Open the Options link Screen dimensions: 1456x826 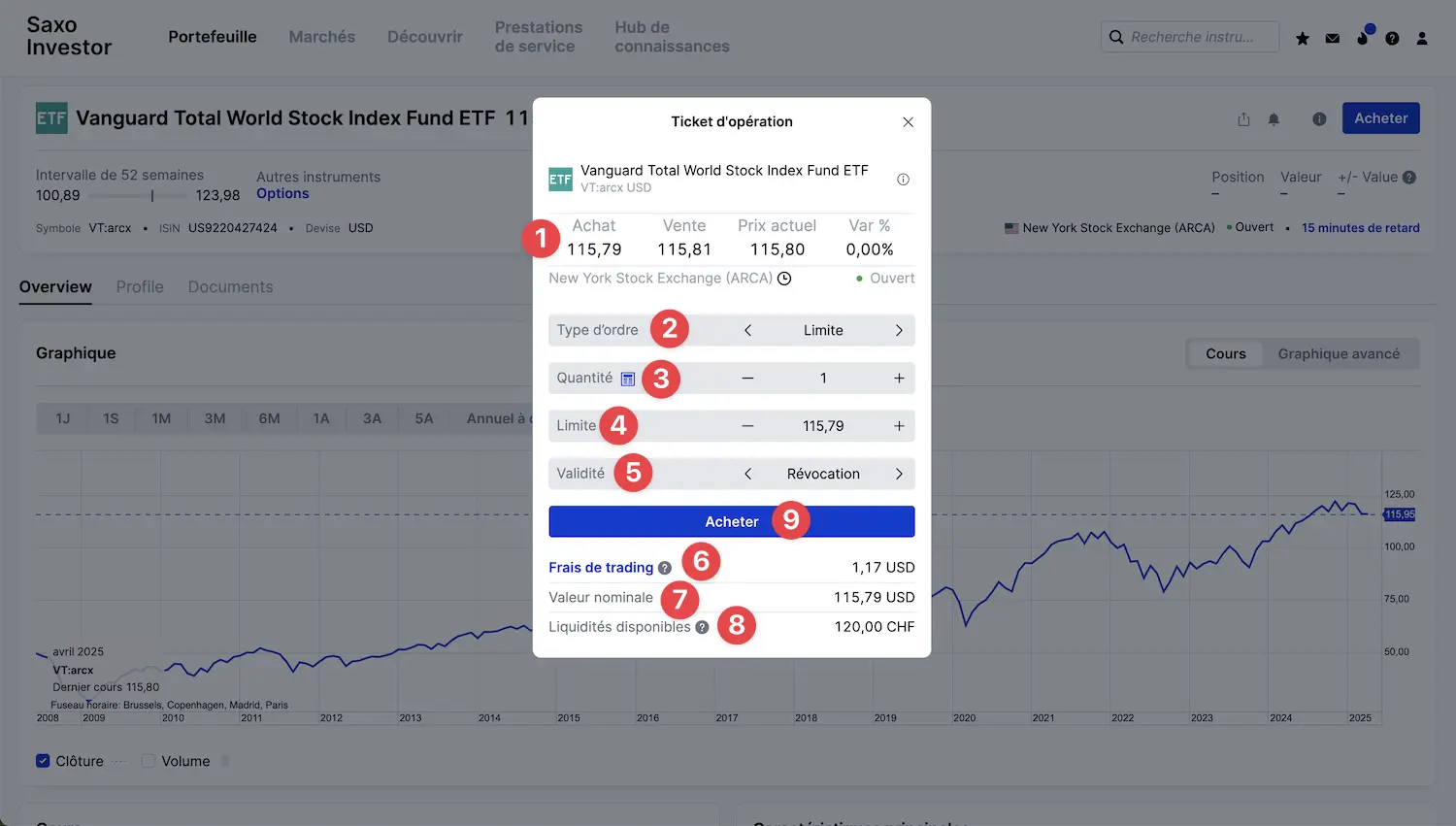282,194
